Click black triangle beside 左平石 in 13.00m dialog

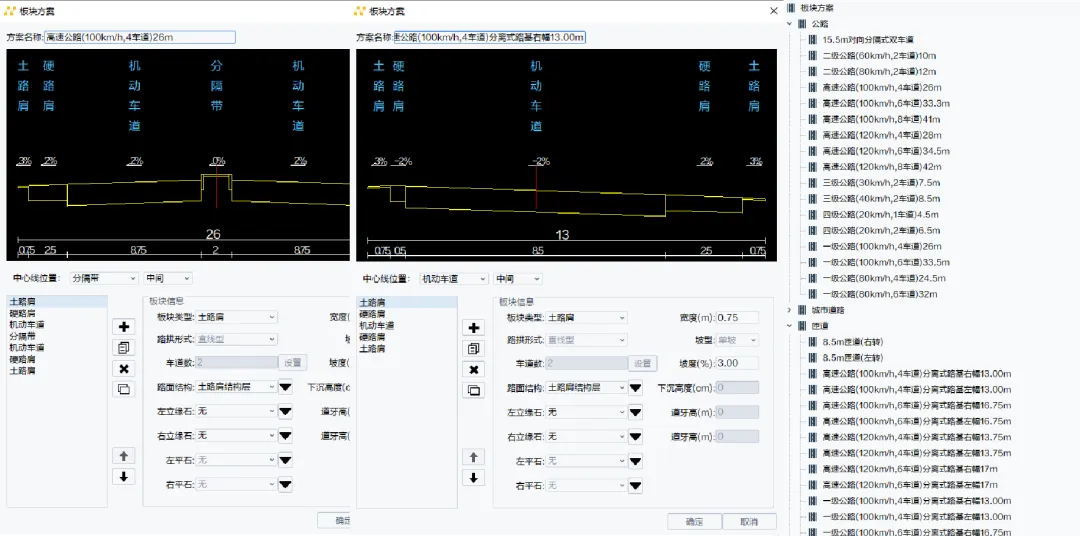click(x=635, y=461)
